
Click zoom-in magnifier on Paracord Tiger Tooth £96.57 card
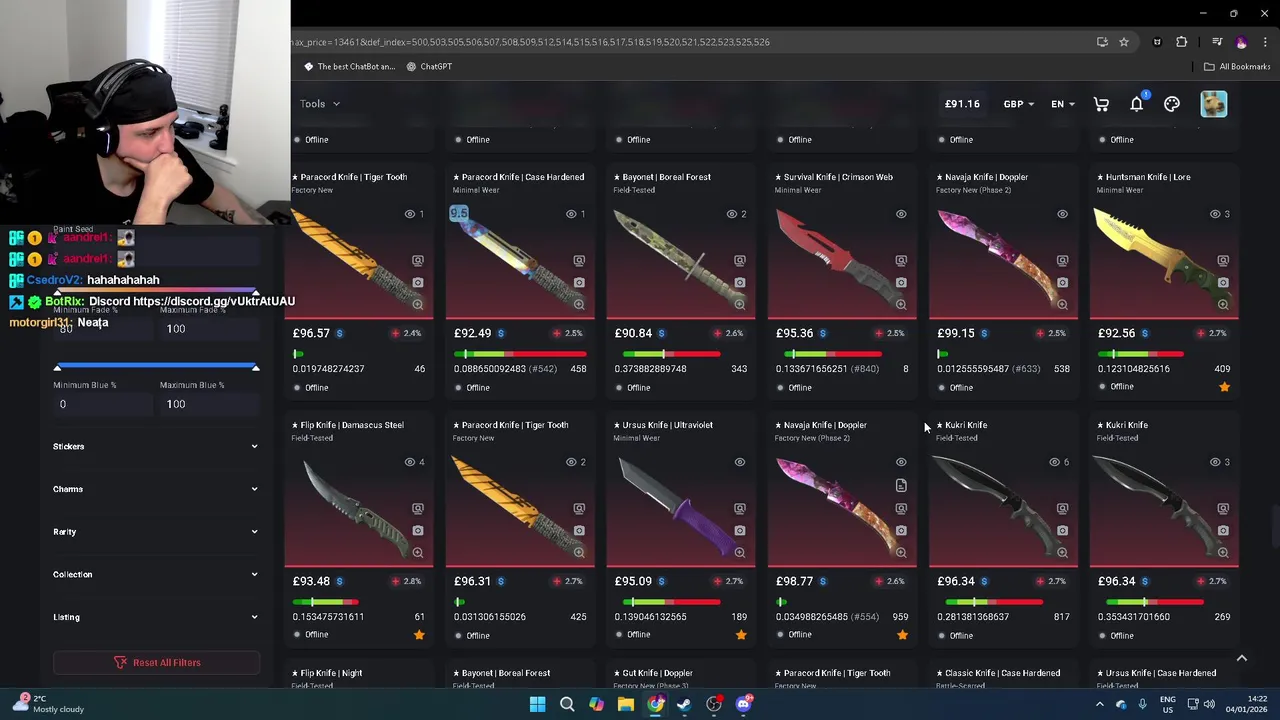pyautogui.click(x=418, y=304)
